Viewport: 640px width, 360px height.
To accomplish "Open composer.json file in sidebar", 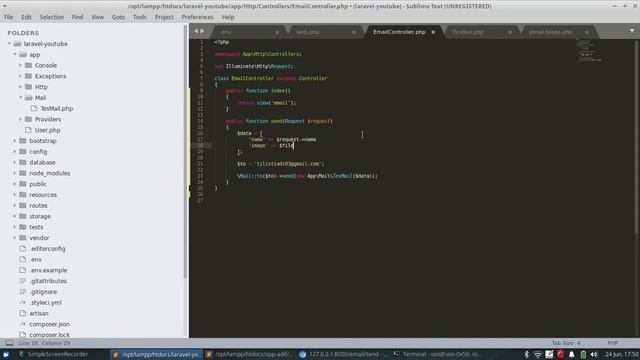I will tap(49, 324).
